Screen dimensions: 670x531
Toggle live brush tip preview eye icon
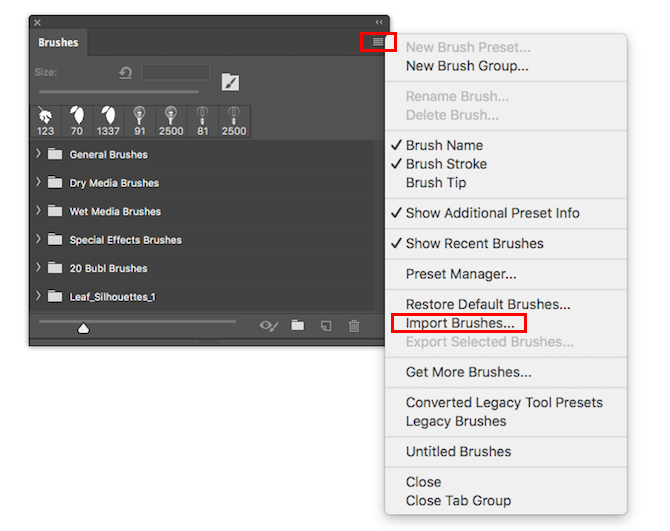coord(269,326)
